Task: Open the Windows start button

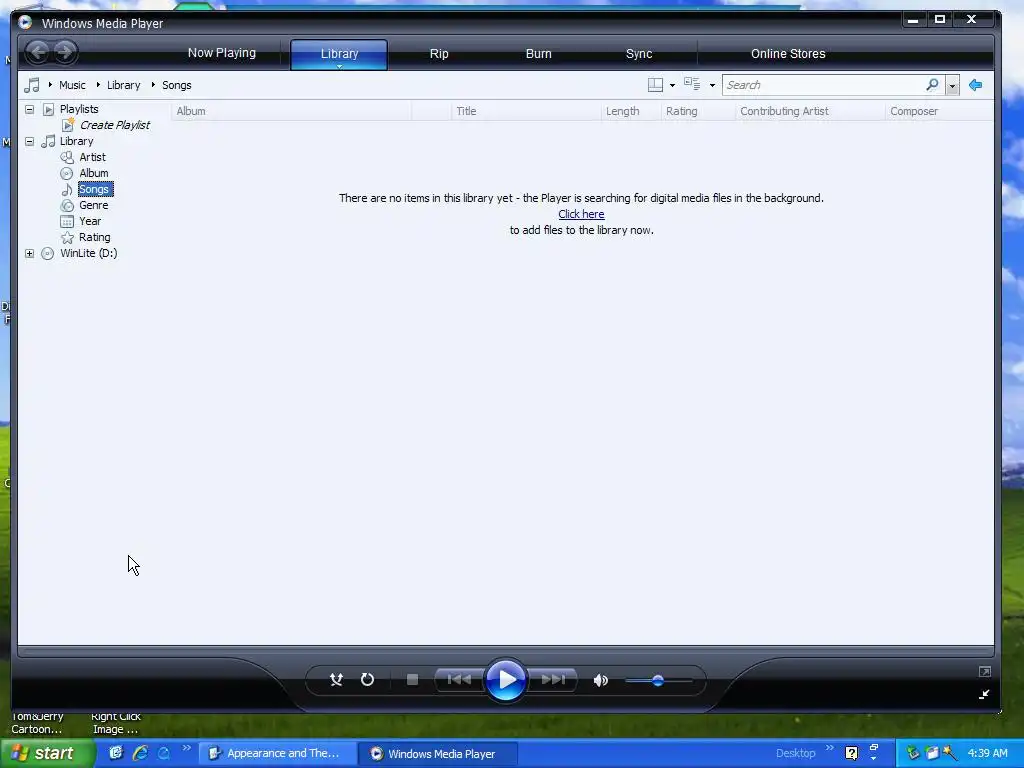Action: click(x=48, y=754)
